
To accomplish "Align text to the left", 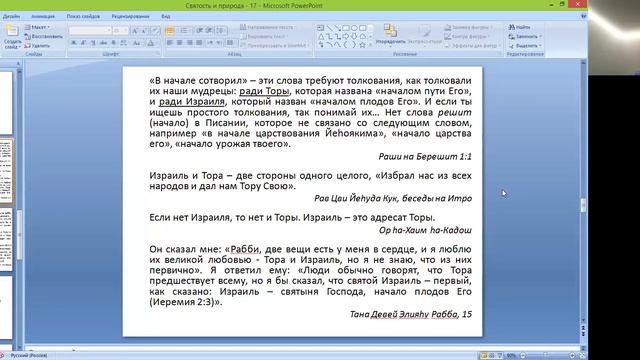I will [170, 43].
